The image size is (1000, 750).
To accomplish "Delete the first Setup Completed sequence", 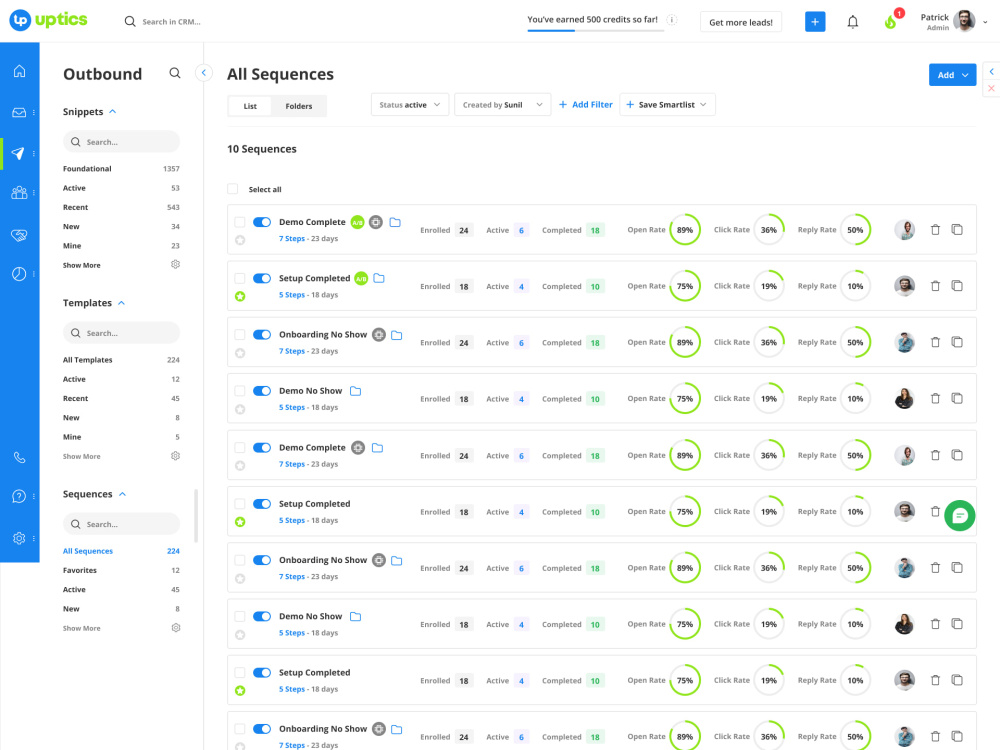I will [935, 286].
